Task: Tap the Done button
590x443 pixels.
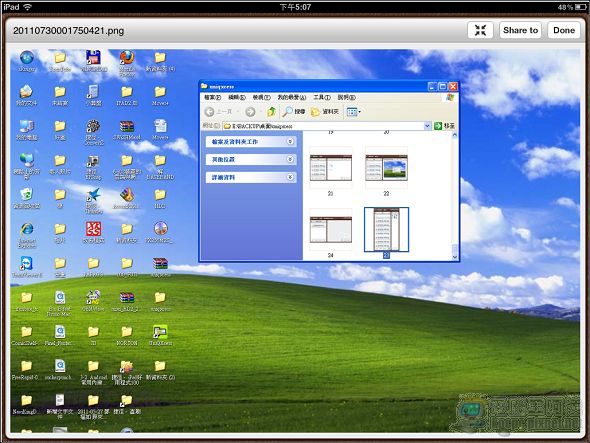Action: 564,30
